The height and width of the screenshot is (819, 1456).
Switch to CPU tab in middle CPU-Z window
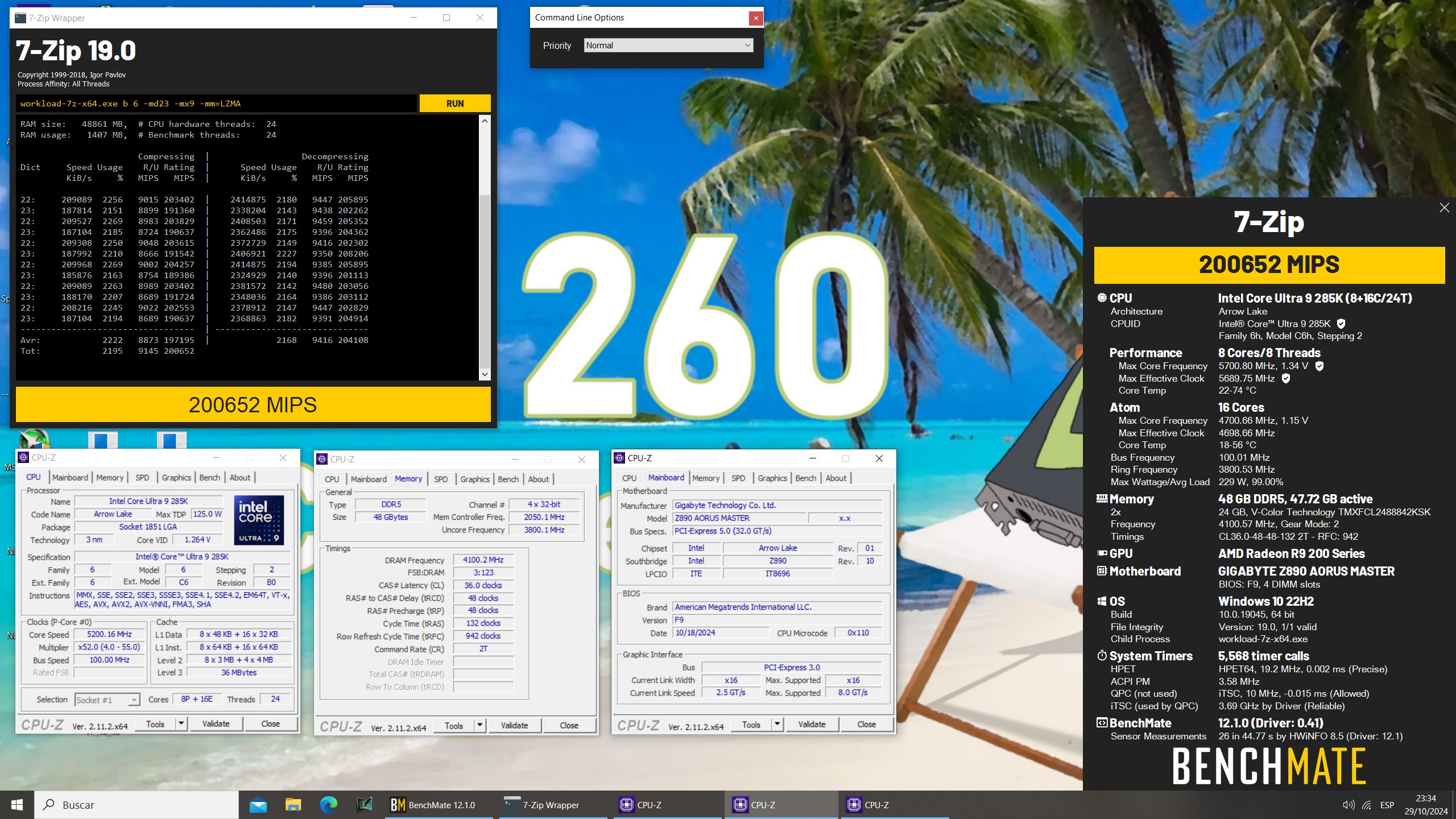pos(332,479)
